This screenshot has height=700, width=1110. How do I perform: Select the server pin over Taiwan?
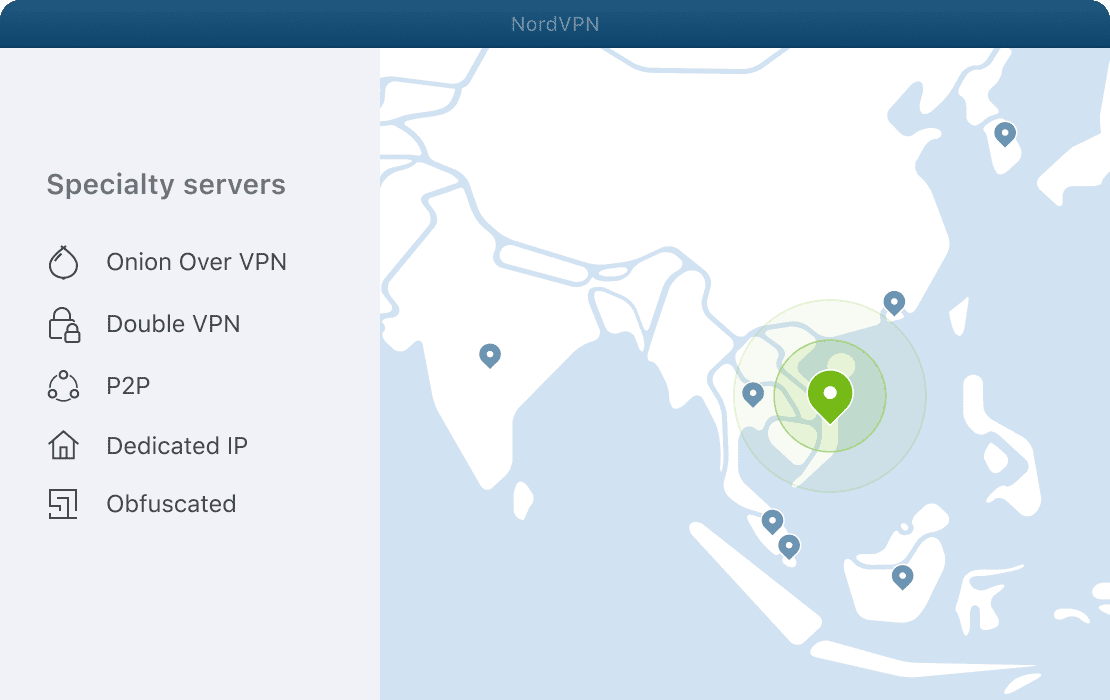[x=894, y=303]
